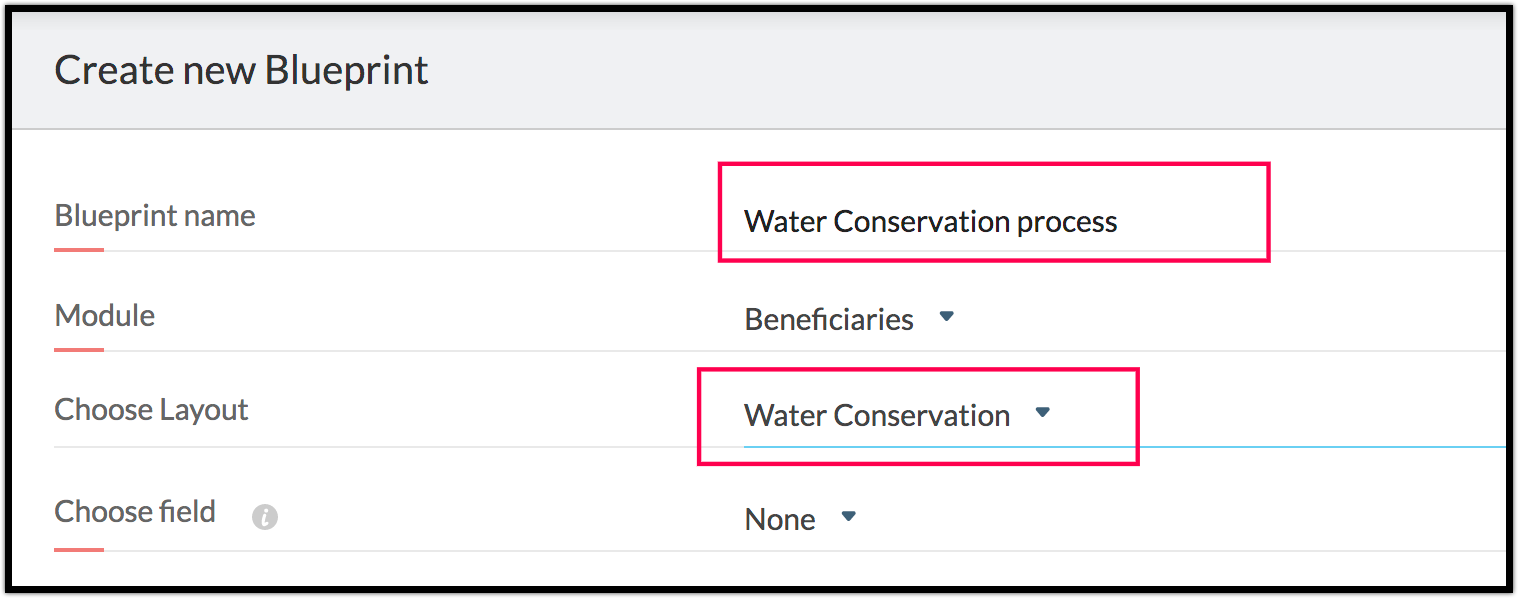
Task: Click the Choose Layout label
Action: pyautogui.click(x=151, y=409)
